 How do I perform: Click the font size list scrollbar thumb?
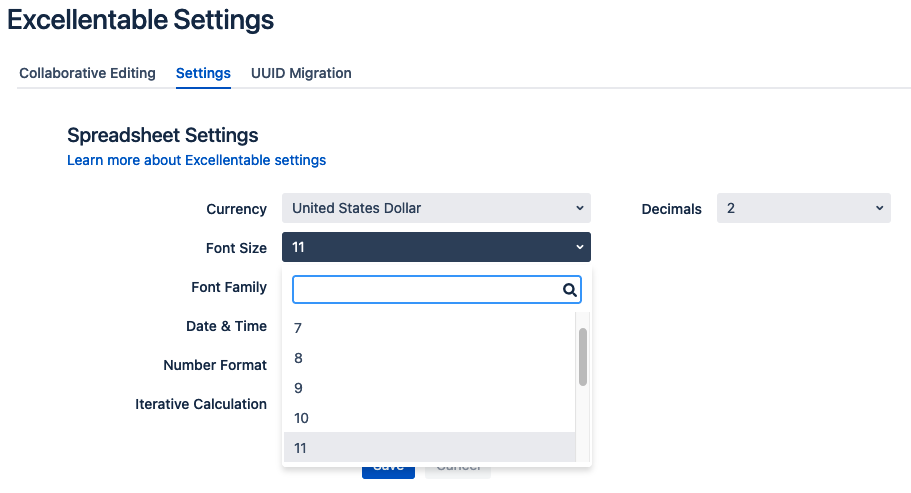coord(583,356)
